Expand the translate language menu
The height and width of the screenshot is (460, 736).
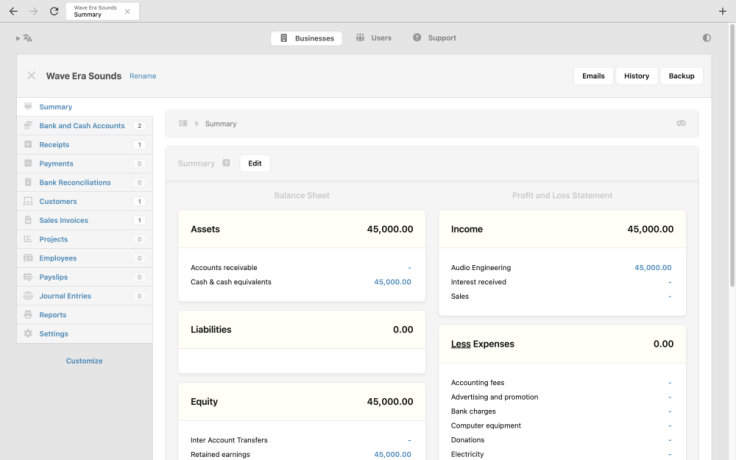pyautogui.click(x=25, y=38)
